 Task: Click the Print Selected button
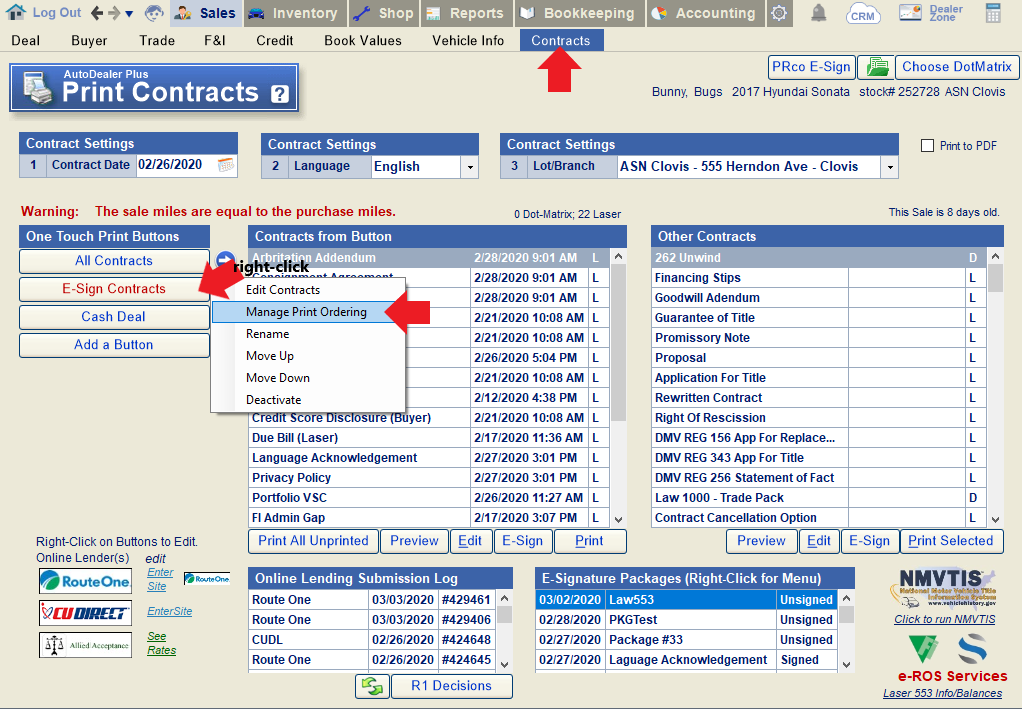951,541
